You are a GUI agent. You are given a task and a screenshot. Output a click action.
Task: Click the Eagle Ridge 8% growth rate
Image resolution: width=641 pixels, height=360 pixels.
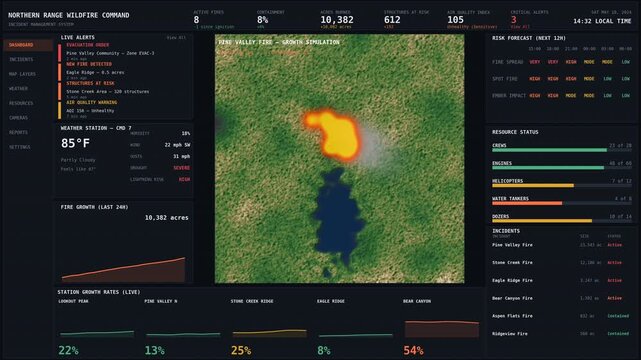coord(324,351)
